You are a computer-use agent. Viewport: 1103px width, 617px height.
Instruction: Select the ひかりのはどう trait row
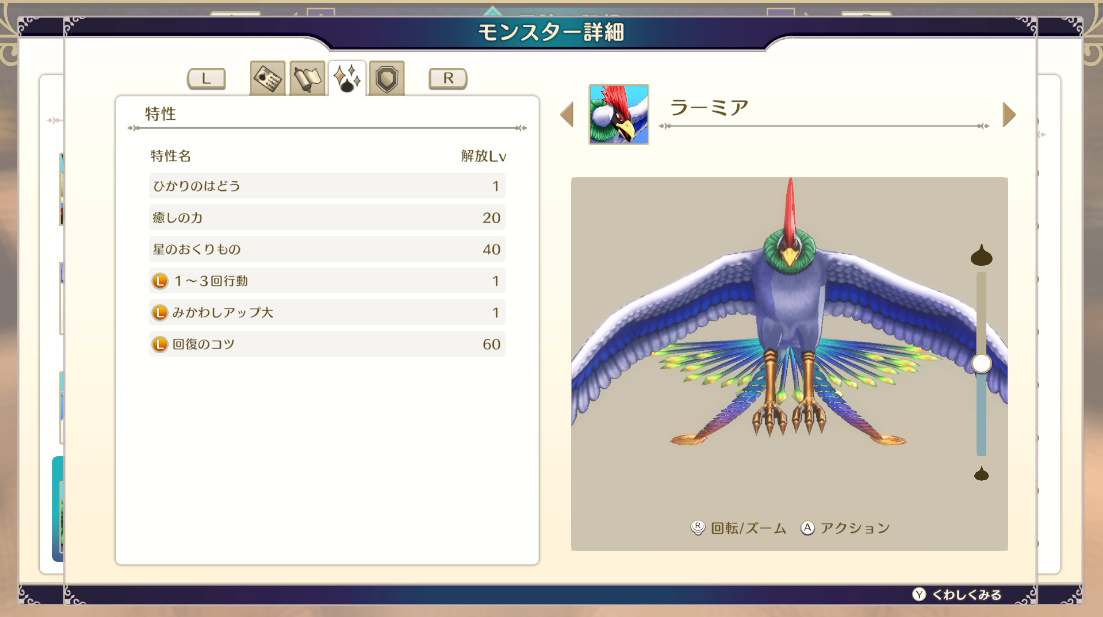[327, 186]
